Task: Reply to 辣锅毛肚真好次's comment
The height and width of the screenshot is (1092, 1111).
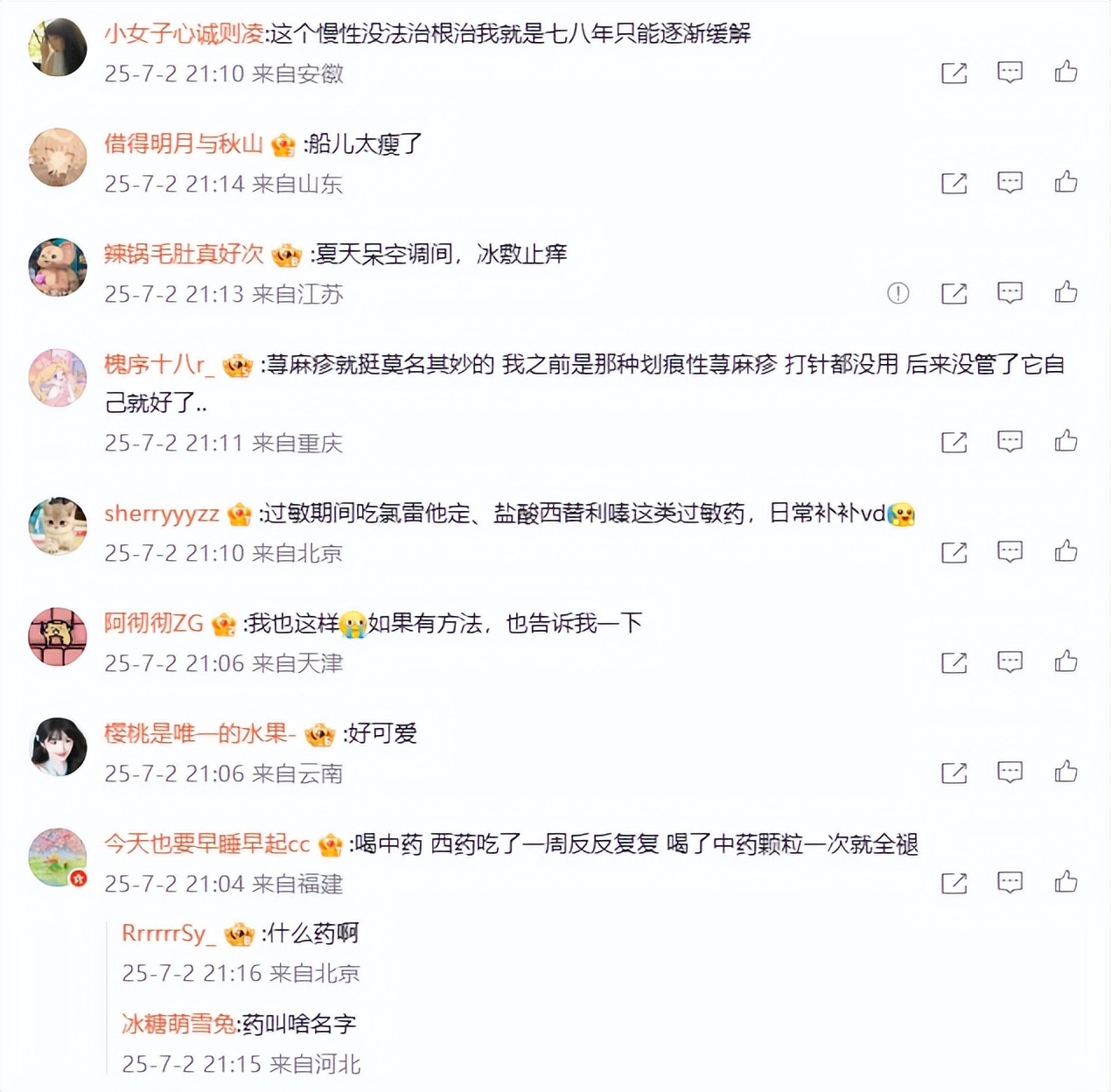Action: (1010, 293)
